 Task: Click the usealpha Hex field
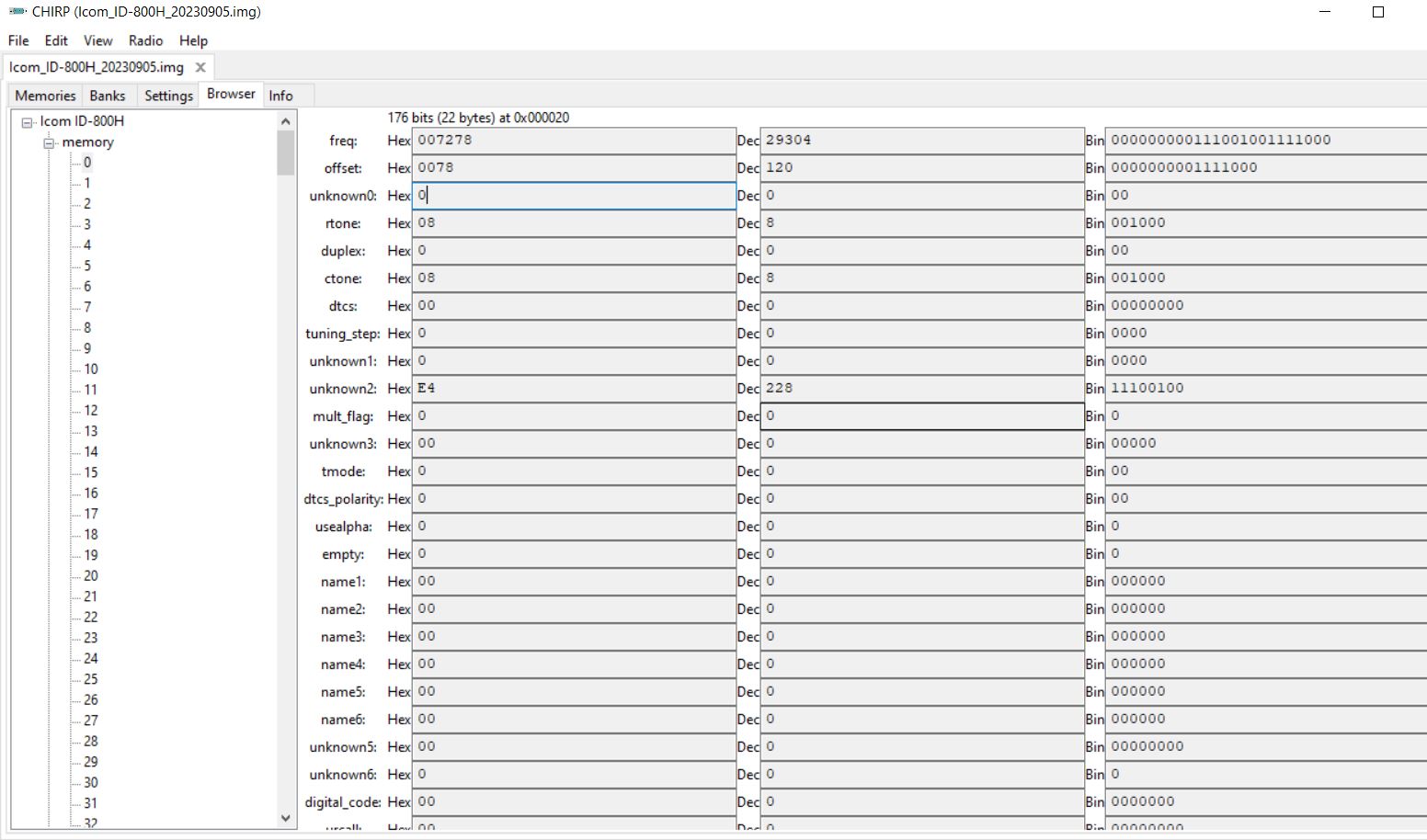[x=574, y=527]
